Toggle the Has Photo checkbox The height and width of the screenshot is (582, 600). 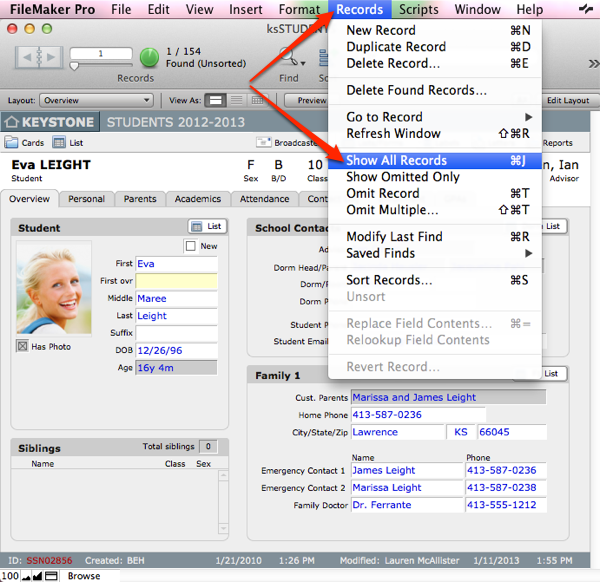[22, 346]
